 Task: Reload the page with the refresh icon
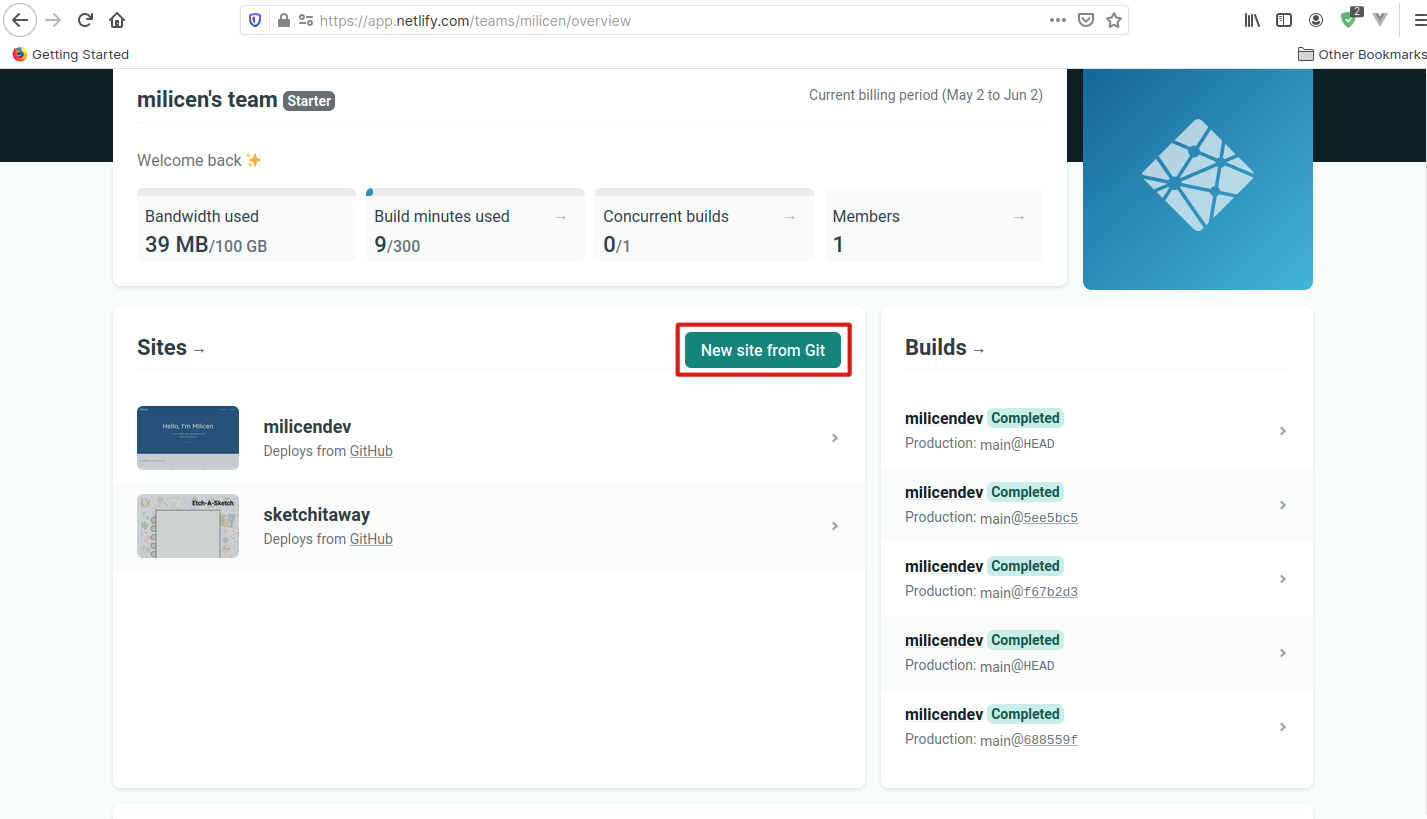pos(85,20)
